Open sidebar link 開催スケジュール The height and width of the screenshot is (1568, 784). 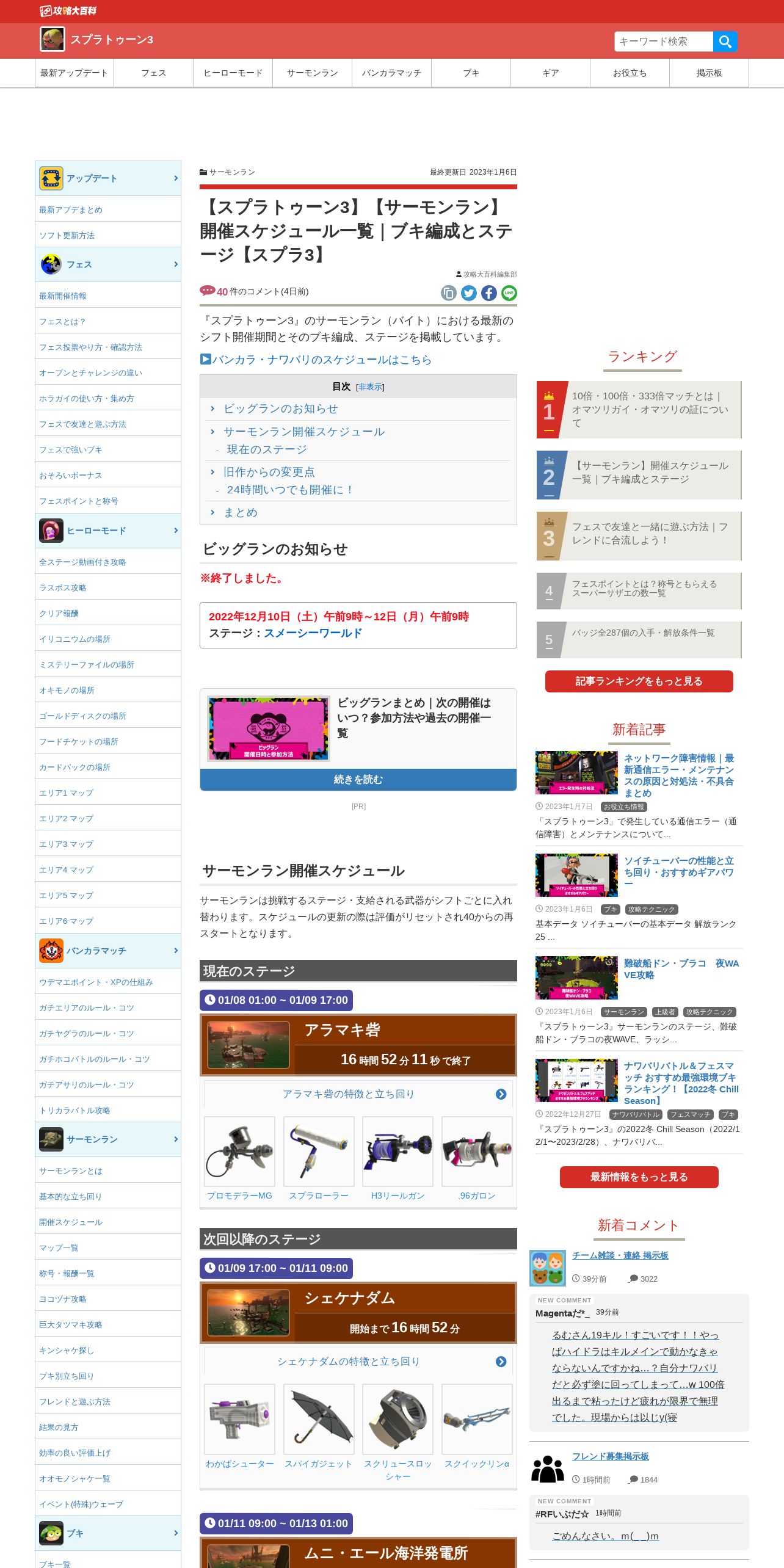click(x=71, y=1222)
